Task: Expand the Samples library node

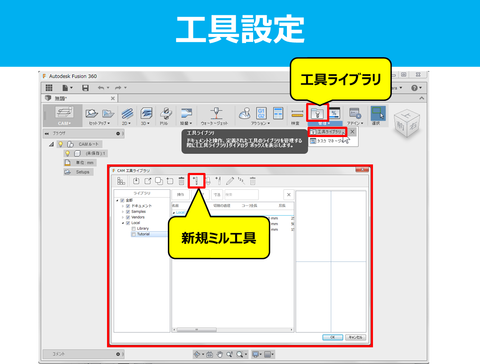Action: click(x=123, y=212)
